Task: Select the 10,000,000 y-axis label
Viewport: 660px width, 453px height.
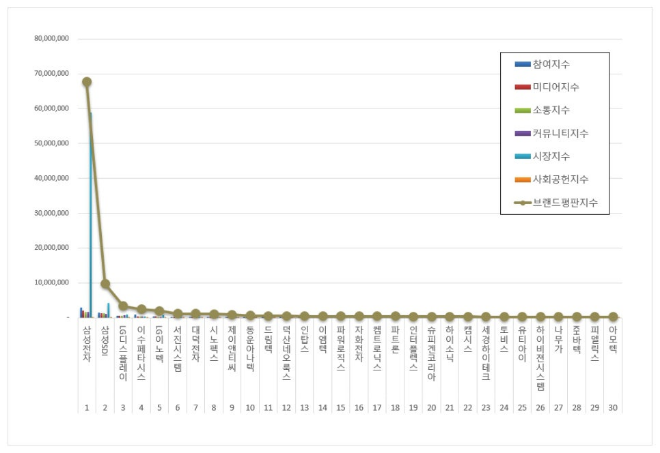Action: 51,282
